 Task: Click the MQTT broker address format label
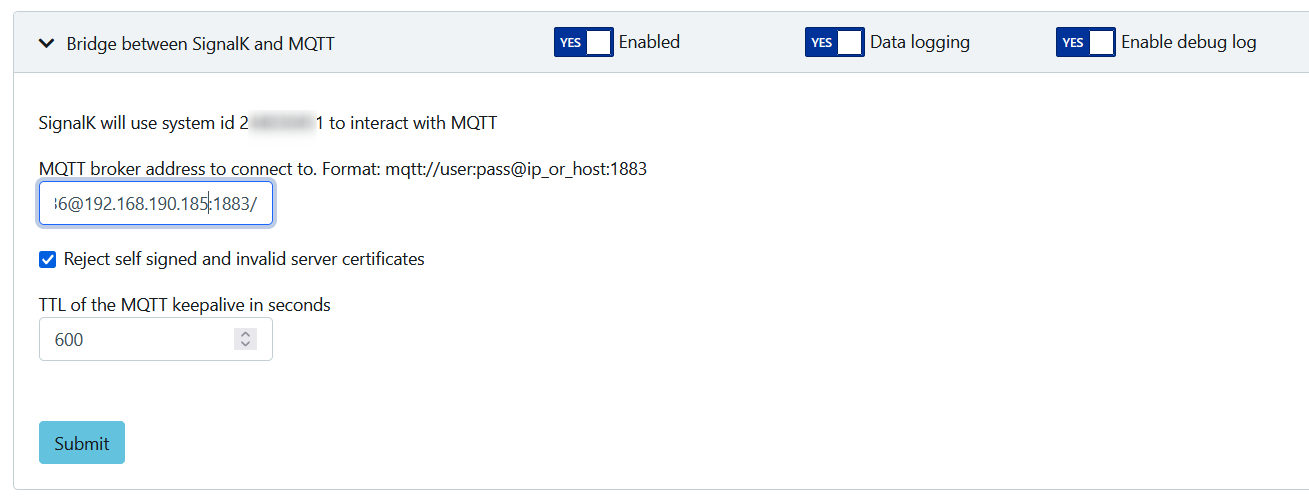343,169
